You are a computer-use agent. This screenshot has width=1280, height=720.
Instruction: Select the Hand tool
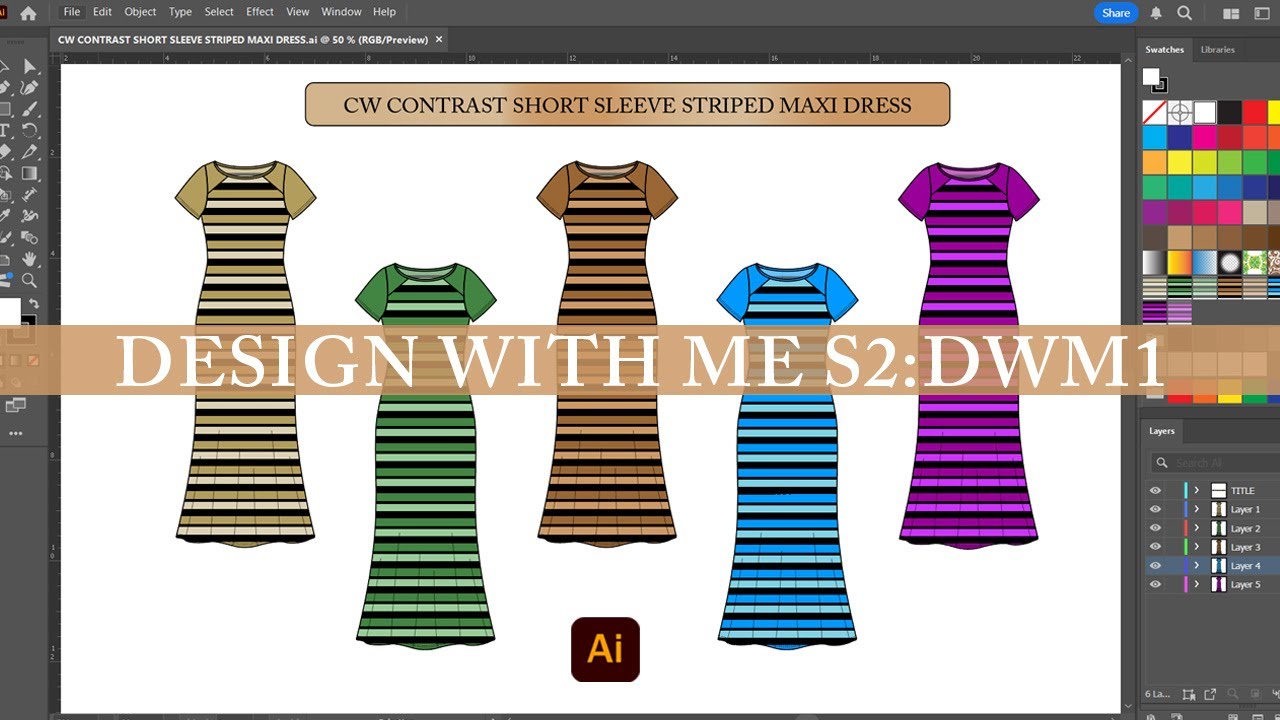coord(30,259)
